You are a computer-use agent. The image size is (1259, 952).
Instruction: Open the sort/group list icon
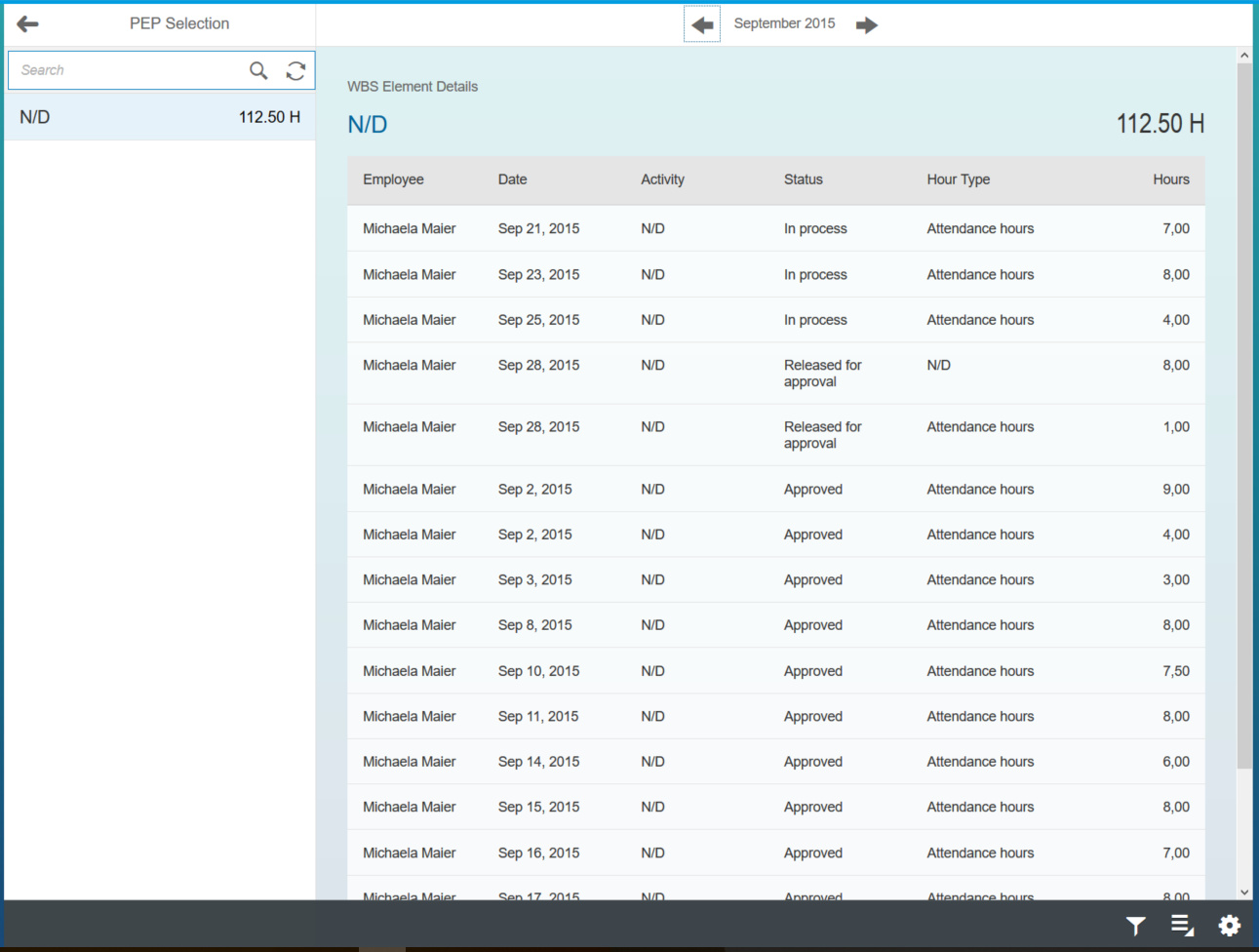1182,926
